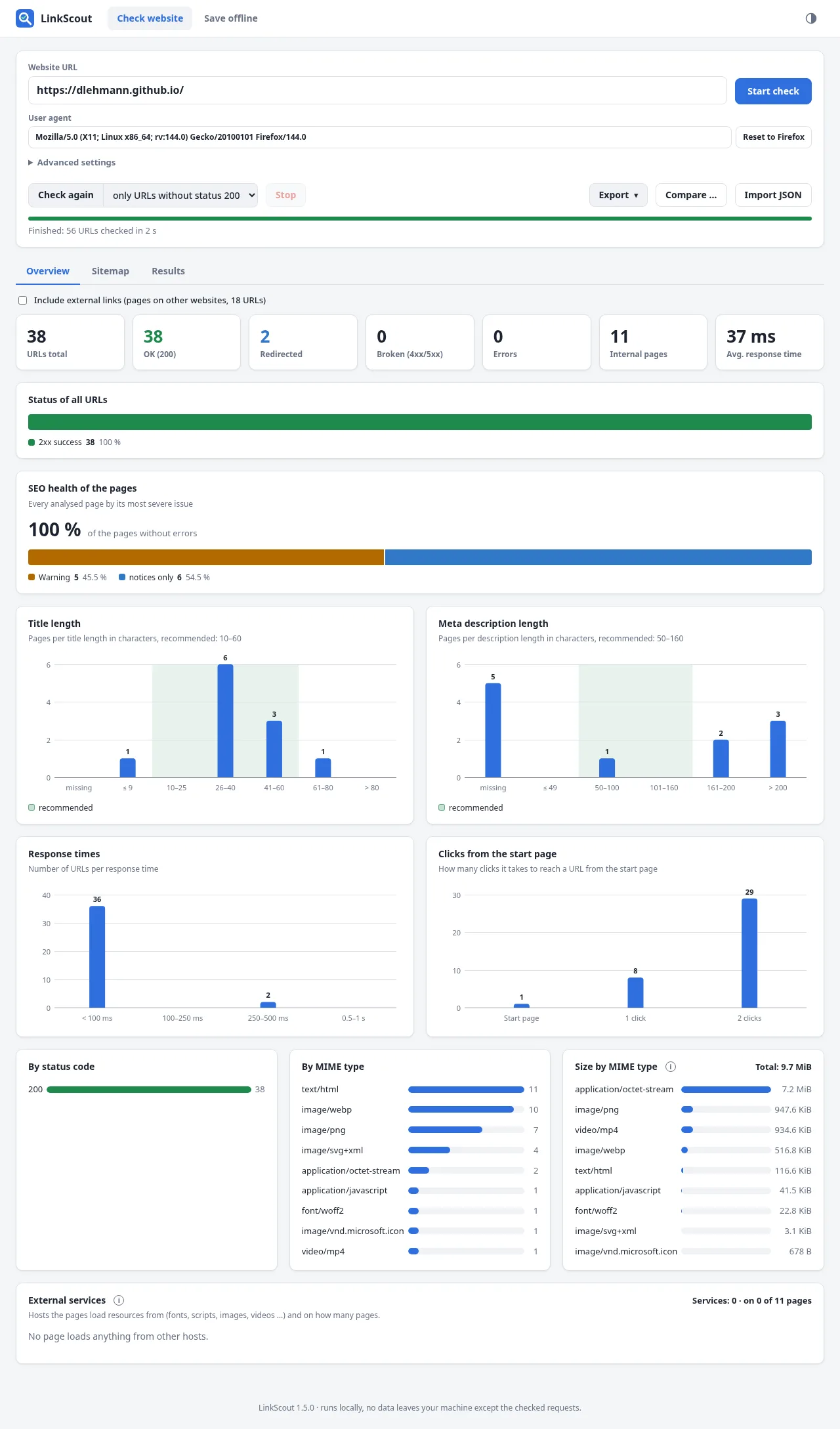Click into the Website URL input field
This screenshot has width=840, height=1429.
[377, 91]
